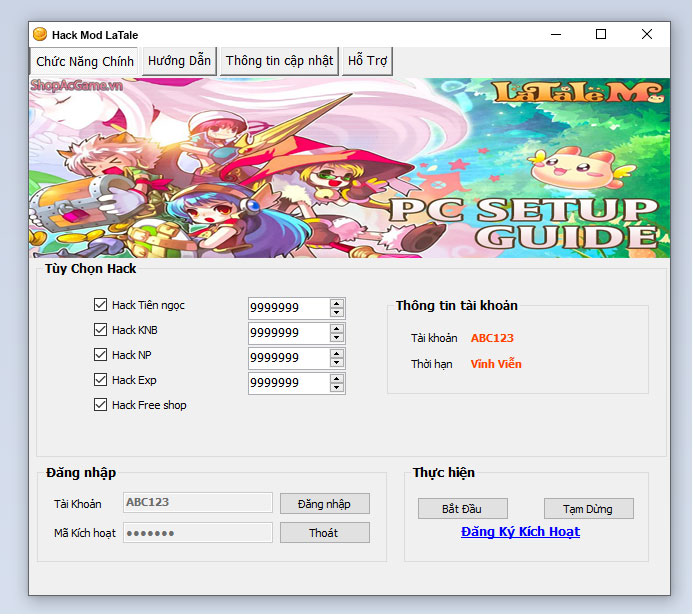Open the Hướng Dẫn tab

[x=179, y=61]
